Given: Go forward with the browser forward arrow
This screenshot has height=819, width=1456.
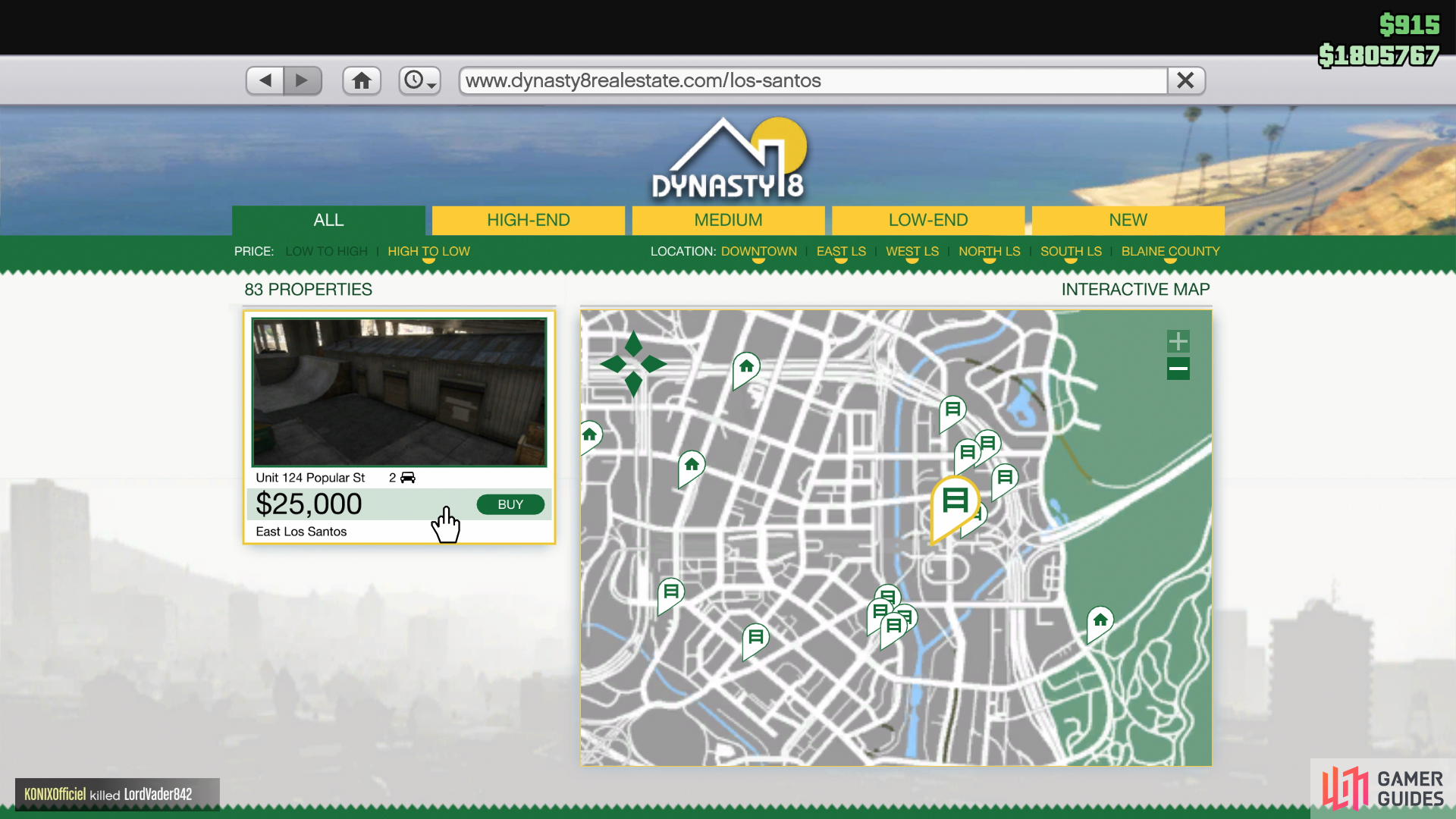Looking at the screenshot, I should click(x=303, y=80).
